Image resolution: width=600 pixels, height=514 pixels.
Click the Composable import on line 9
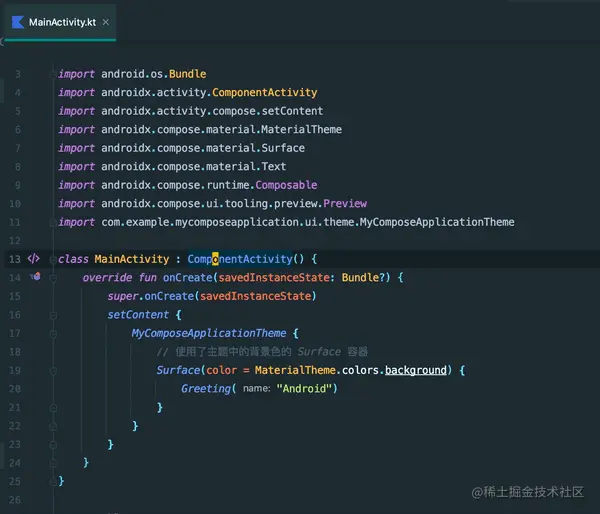pyautogui.click(x=286, y=185)
